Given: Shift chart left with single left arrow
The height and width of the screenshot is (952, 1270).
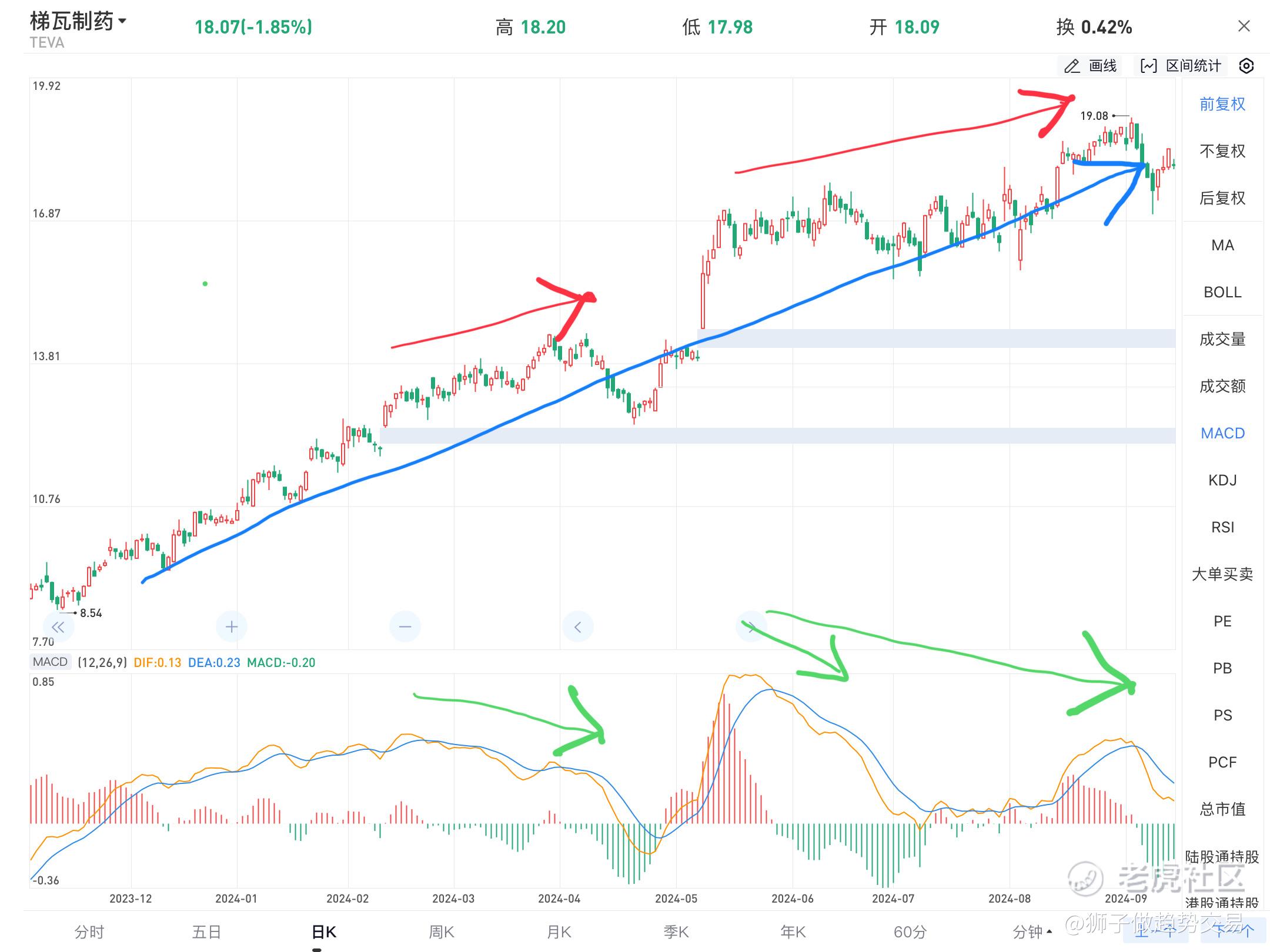Looking at the screenshot, I should (578, 626).
